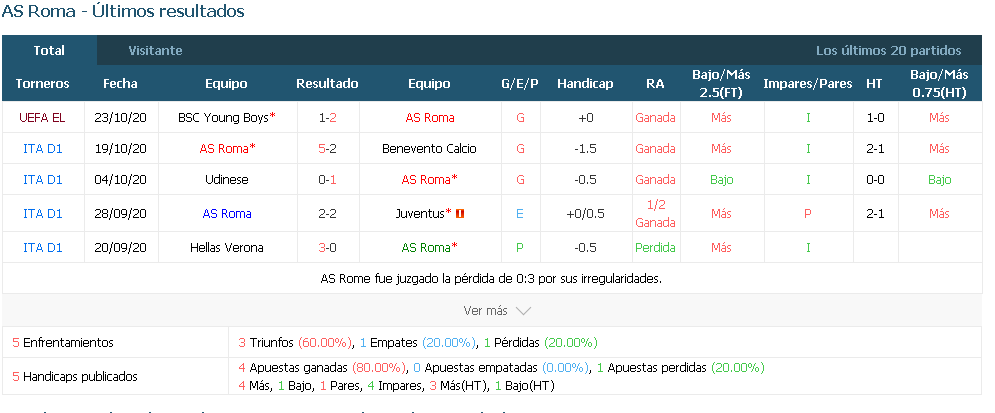The height and width of the screenshot is (413, 995).
Task: Open the 2-2 result versus Juventus
Action: (327, 214)
